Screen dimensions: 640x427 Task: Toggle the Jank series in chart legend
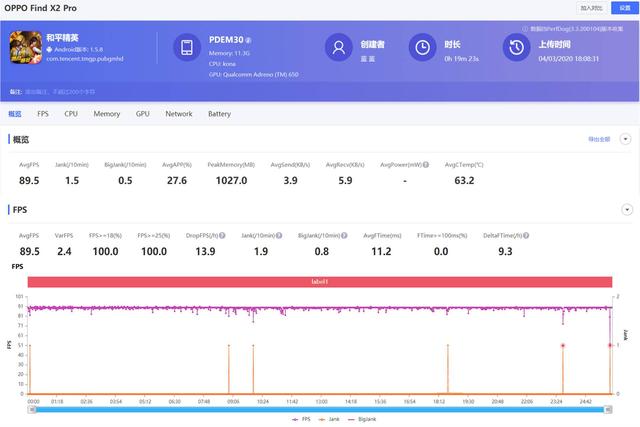click(329, 419)
